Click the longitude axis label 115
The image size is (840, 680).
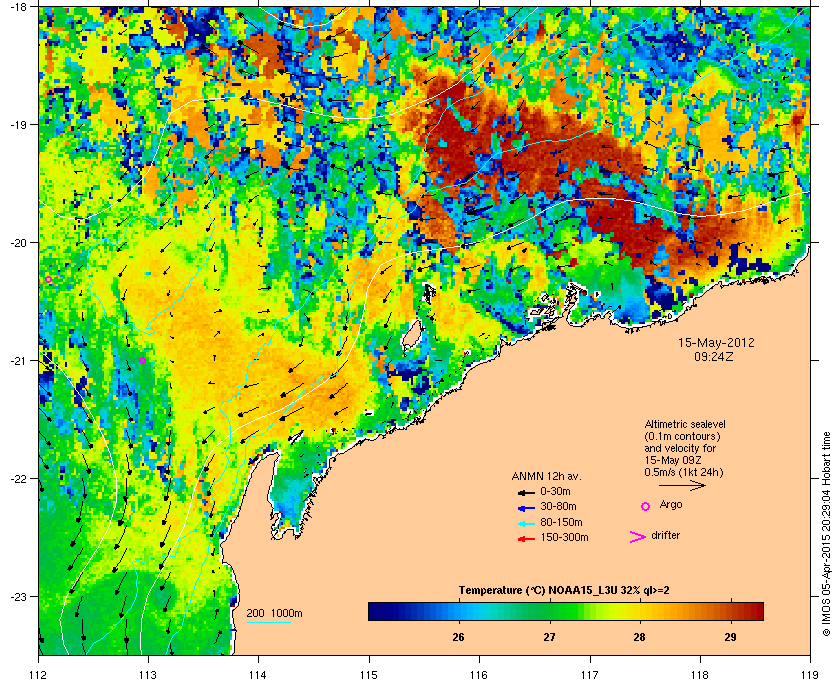pos(369,674)
